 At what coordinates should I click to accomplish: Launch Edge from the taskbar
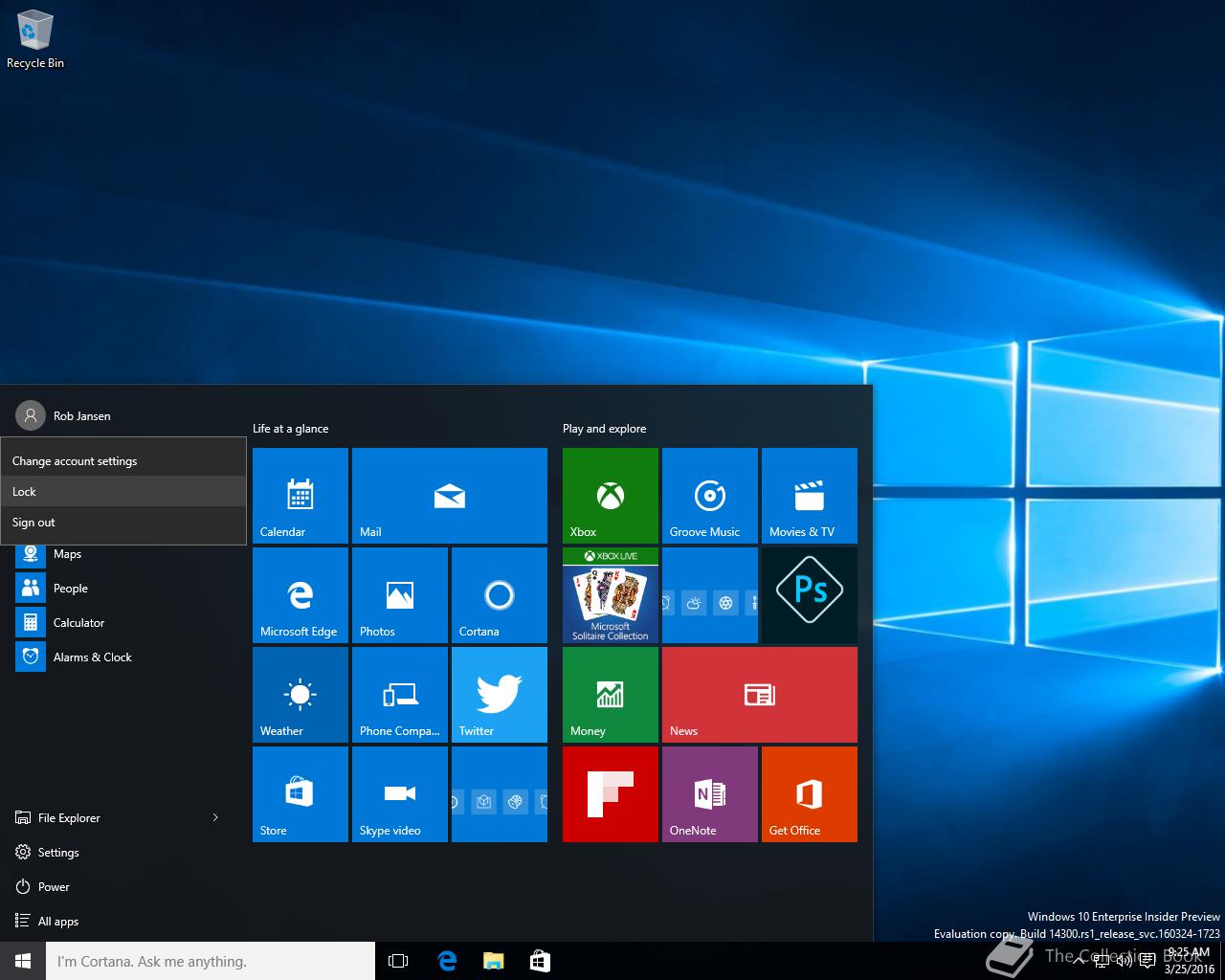pos(447,961)
